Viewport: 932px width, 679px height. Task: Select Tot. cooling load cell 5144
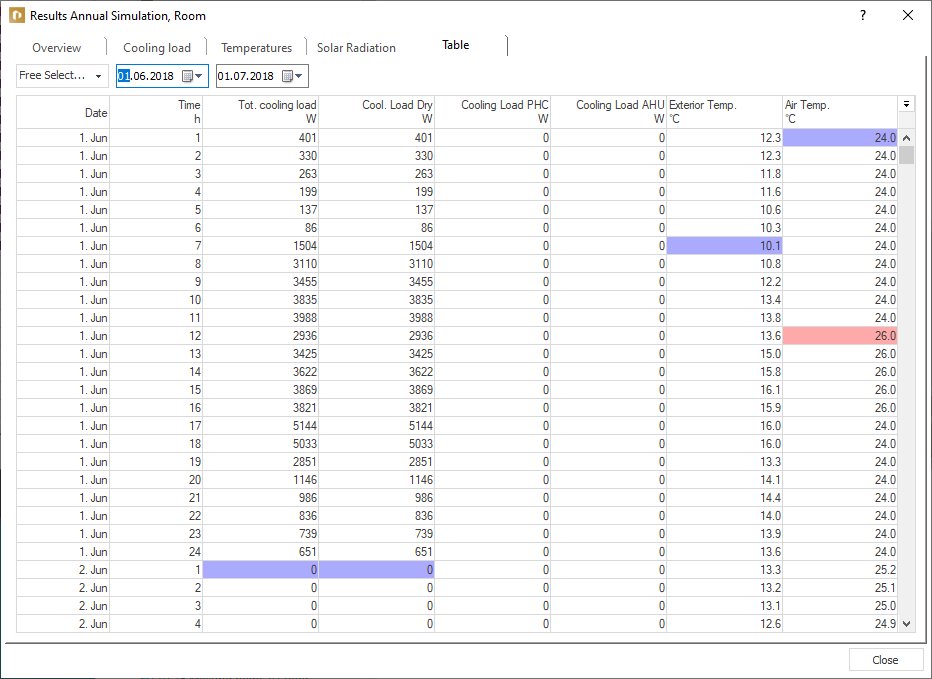pyautogui.click(x=260, y=426)
